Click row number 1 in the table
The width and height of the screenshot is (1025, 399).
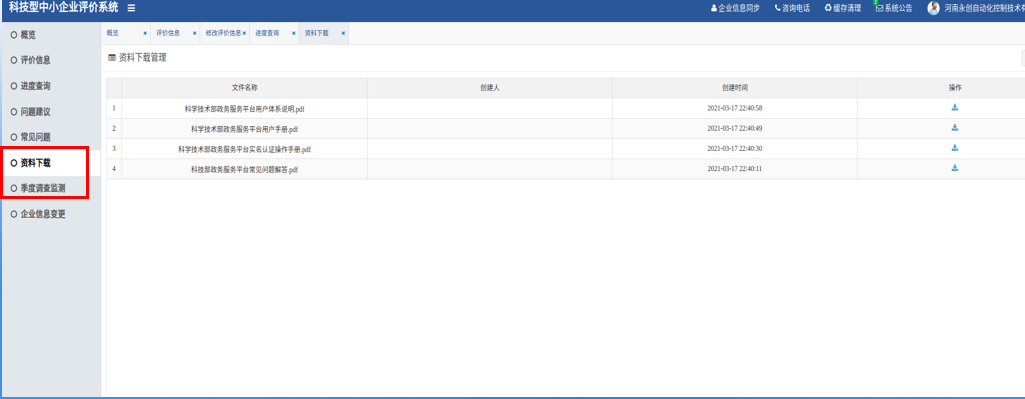[114, 108]
